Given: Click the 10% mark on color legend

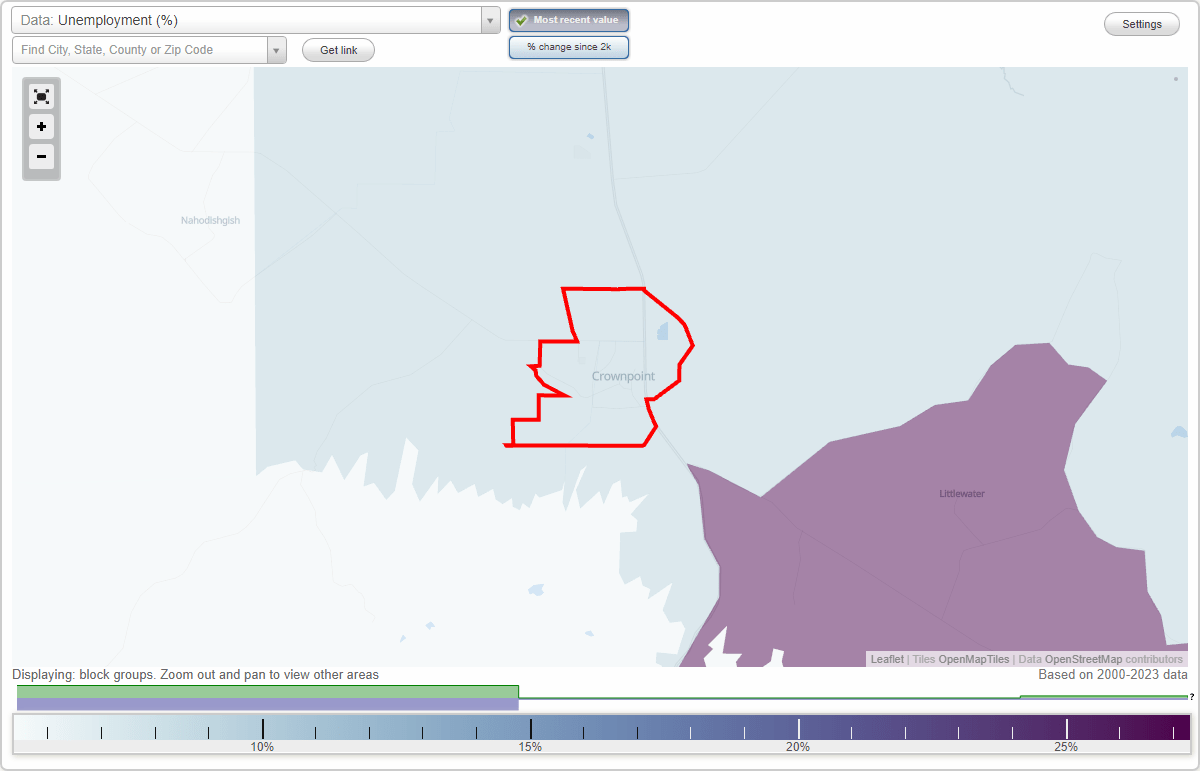Looking at the screenshot, I should click(x=262, y=747).
